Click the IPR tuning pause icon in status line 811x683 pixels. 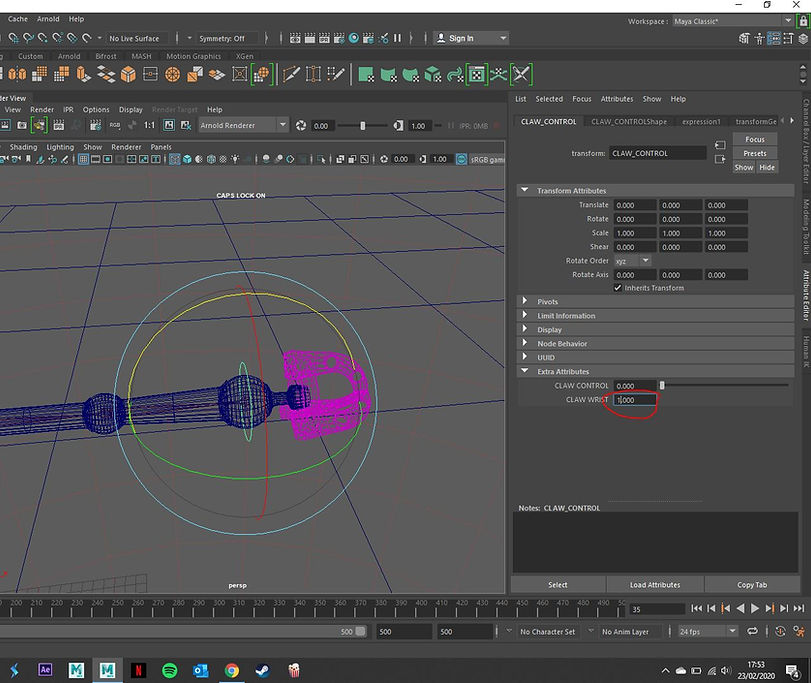pos(397,38)
